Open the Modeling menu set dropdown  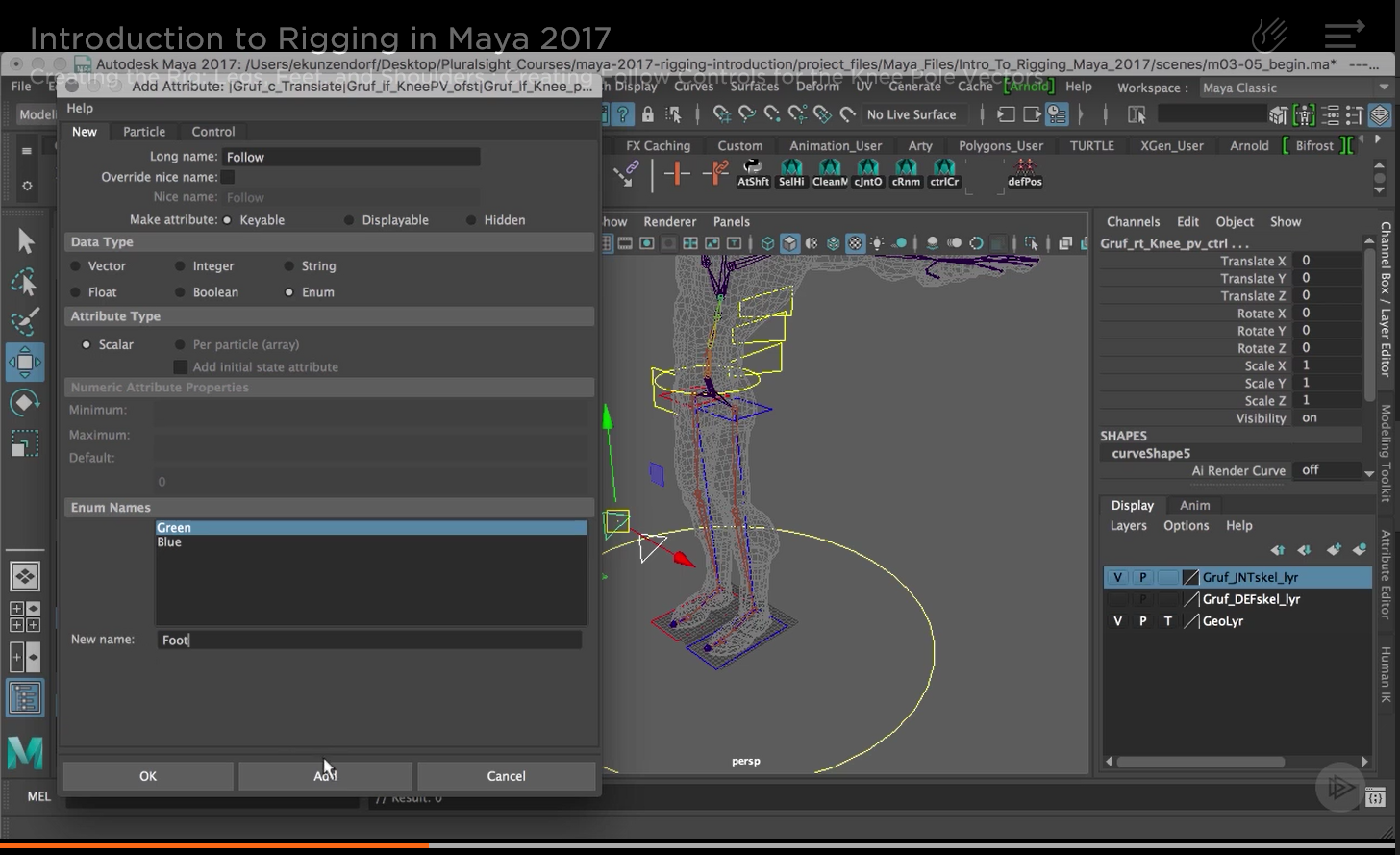click(x=37, y=114)
